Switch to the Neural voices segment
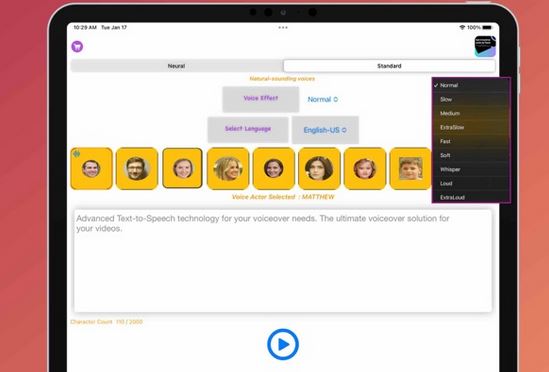The height and width of the screenshot is (372, 549). tap(176, 66)
